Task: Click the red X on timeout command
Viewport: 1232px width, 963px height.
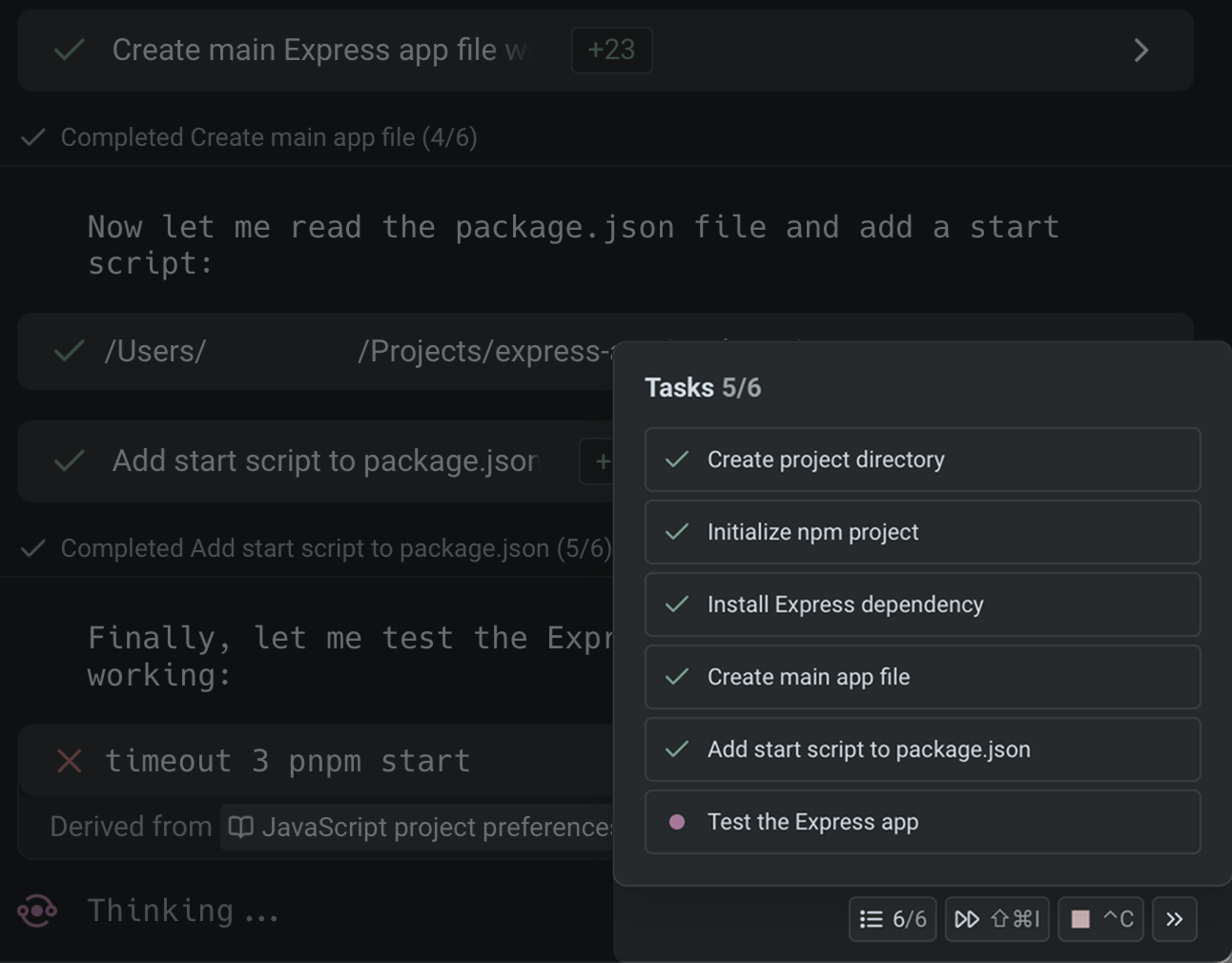Action: click(70, 761)
